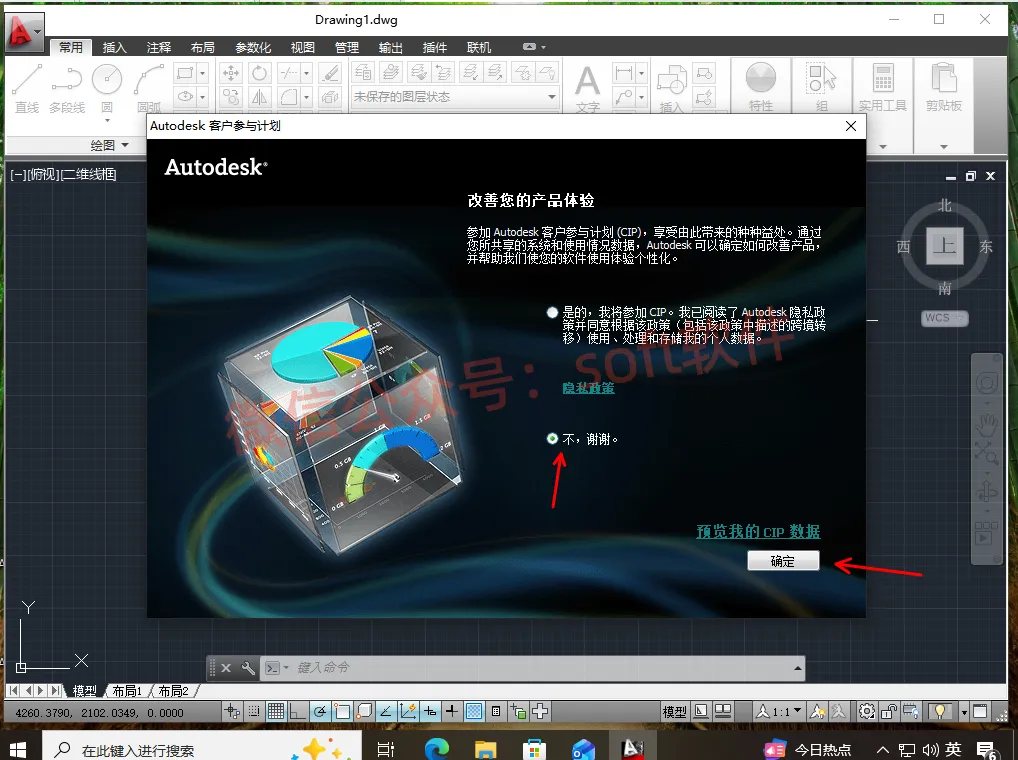Screen dimensions: 1018x760
Task: Select the Mirror tool in ribbon
Action: pos(259,97)
